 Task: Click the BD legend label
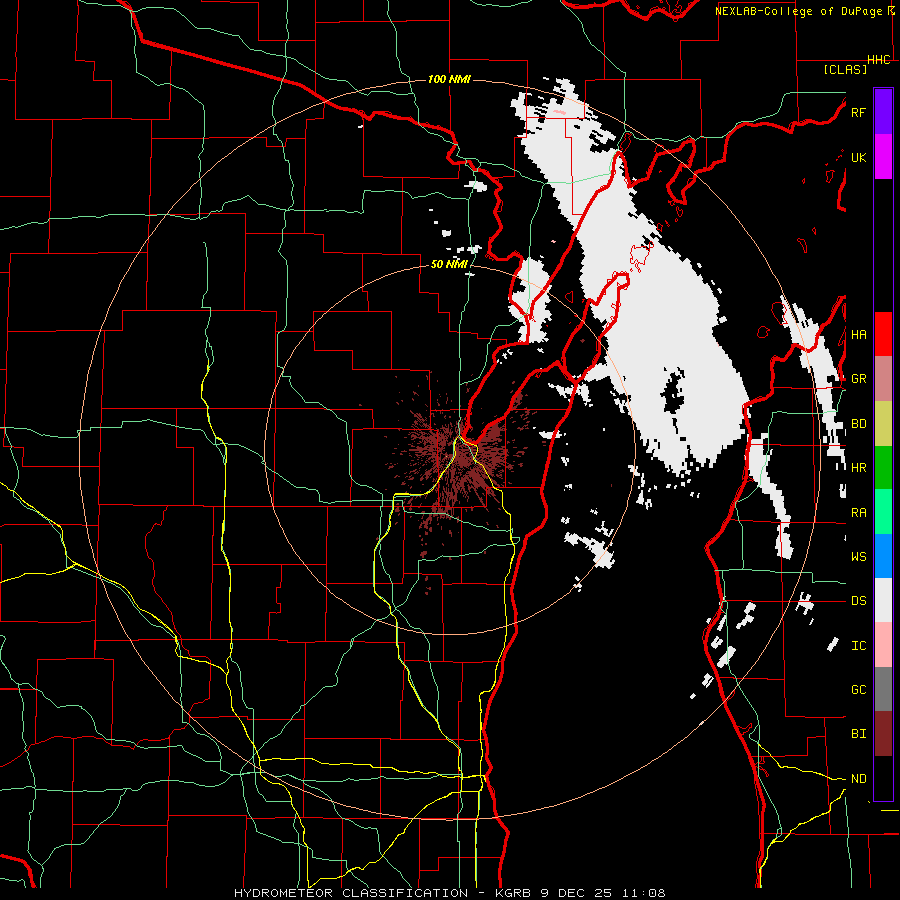click(858, 424)
